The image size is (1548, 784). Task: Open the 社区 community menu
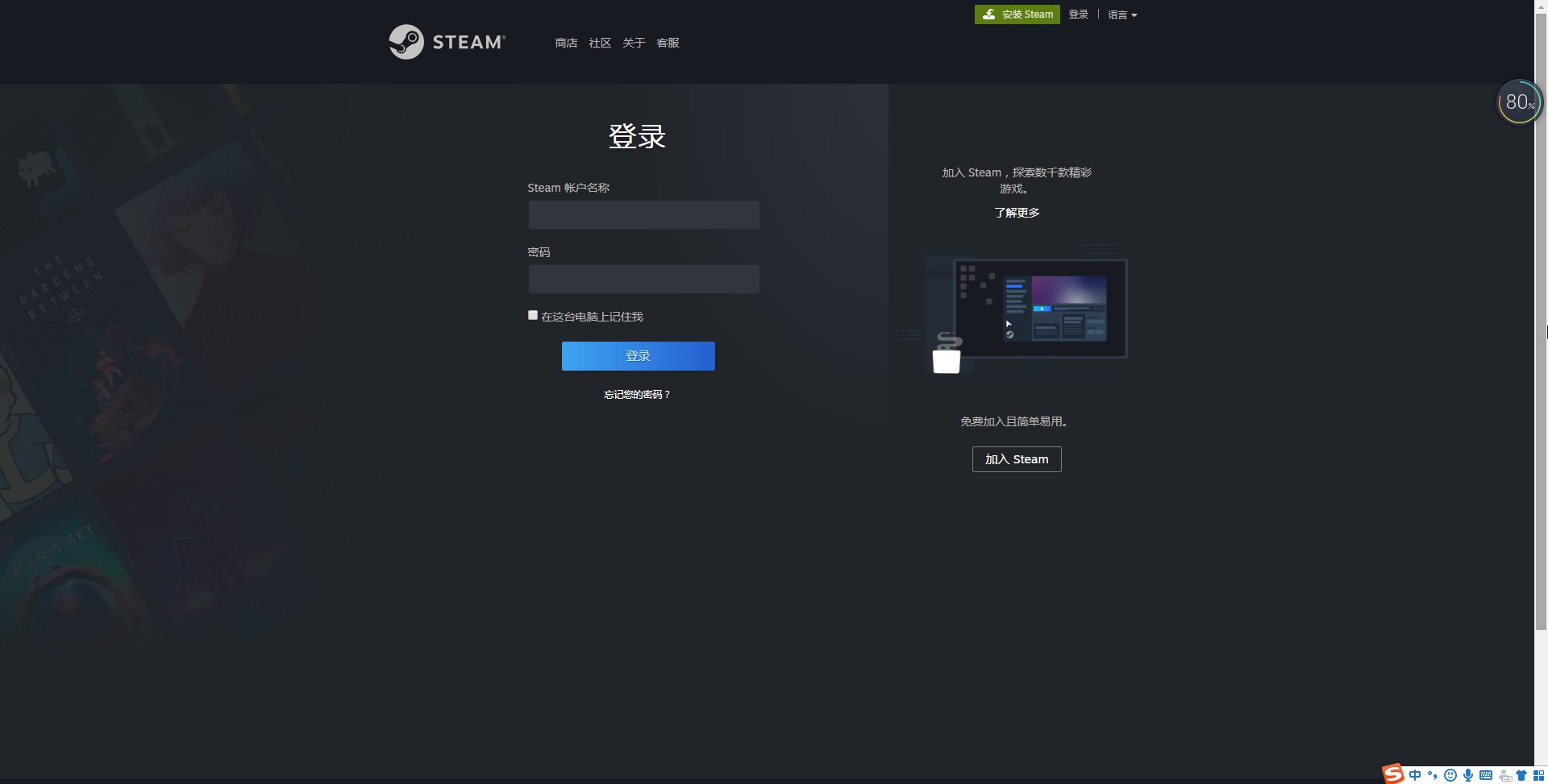pos(600,43)
